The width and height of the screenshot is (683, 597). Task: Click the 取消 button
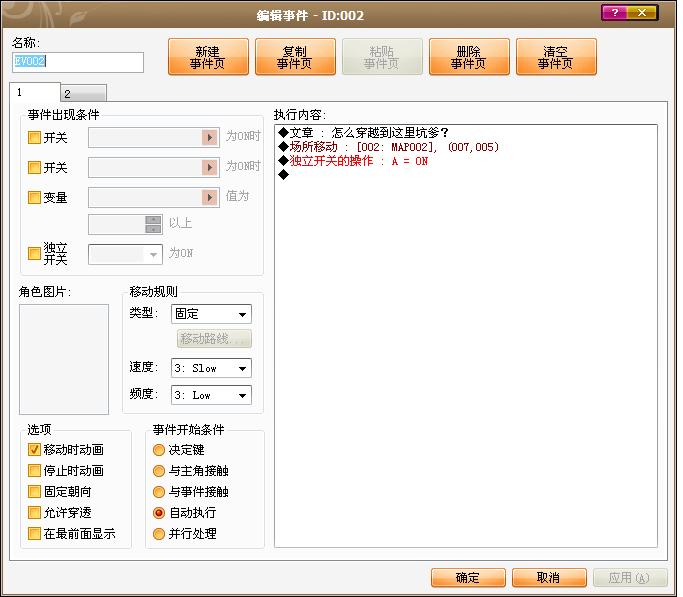pos(549,577)
